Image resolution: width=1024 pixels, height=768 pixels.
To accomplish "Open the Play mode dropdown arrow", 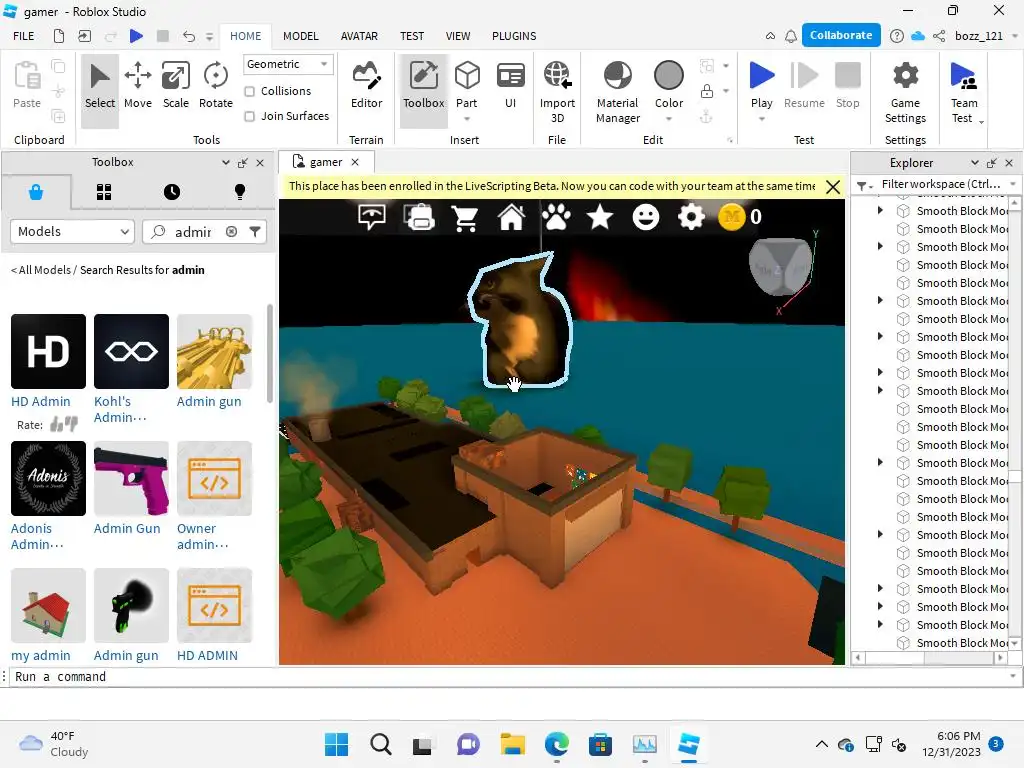I will [x=761, y=119].
